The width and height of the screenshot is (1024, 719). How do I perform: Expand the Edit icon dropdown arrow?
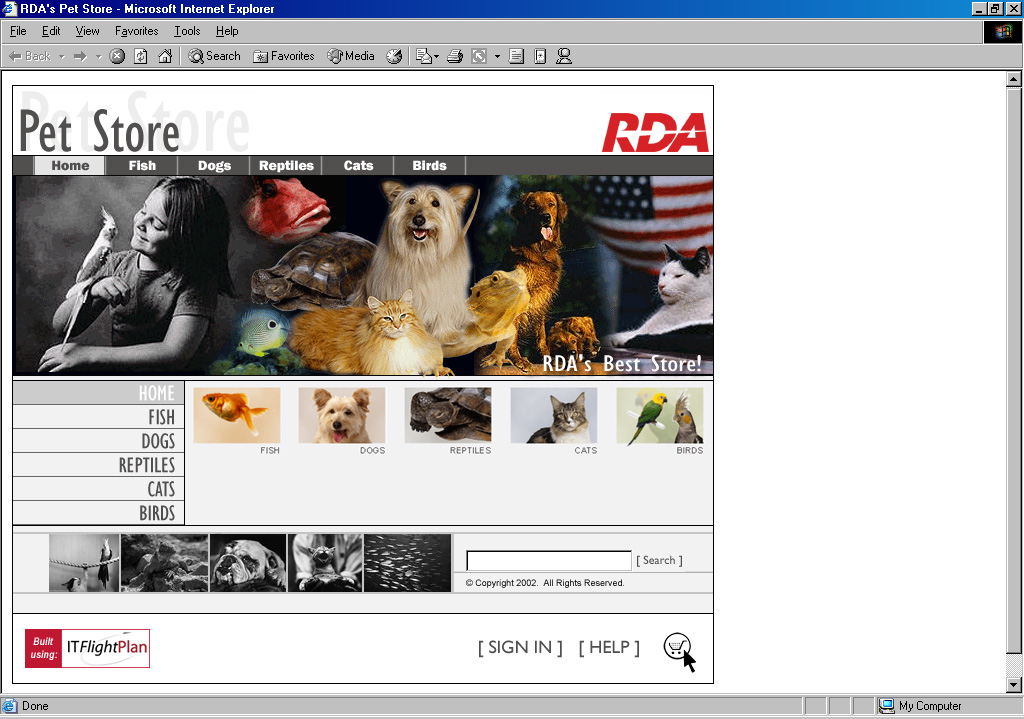[497, 56]
